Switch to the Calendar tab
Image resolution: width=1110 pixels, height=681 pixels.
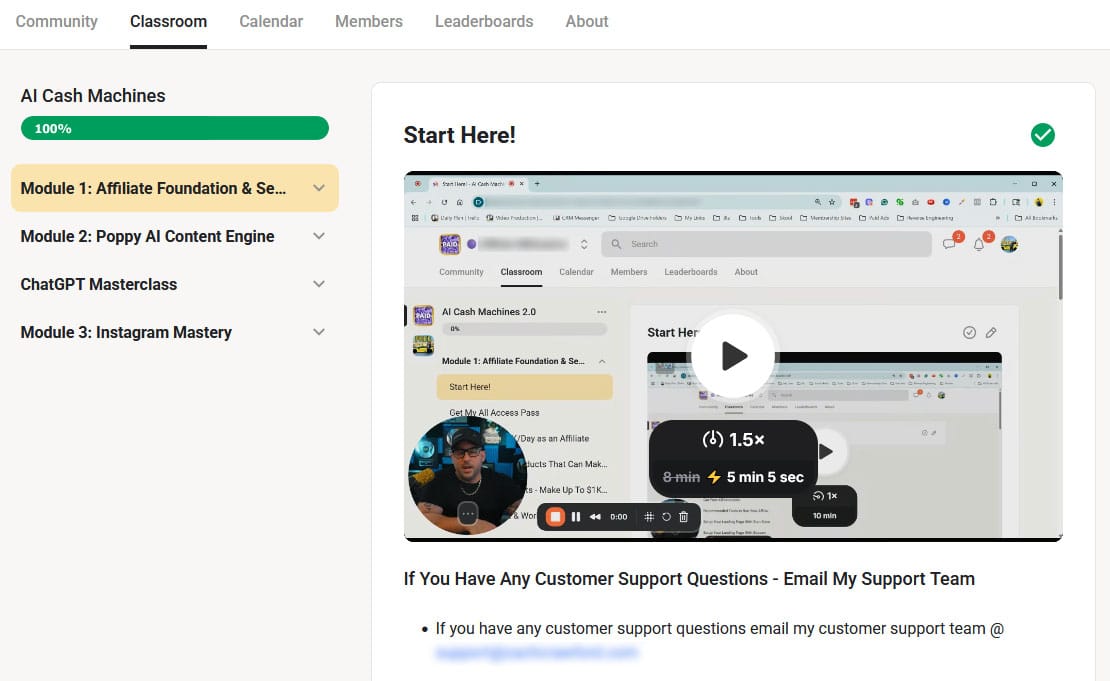271,21
